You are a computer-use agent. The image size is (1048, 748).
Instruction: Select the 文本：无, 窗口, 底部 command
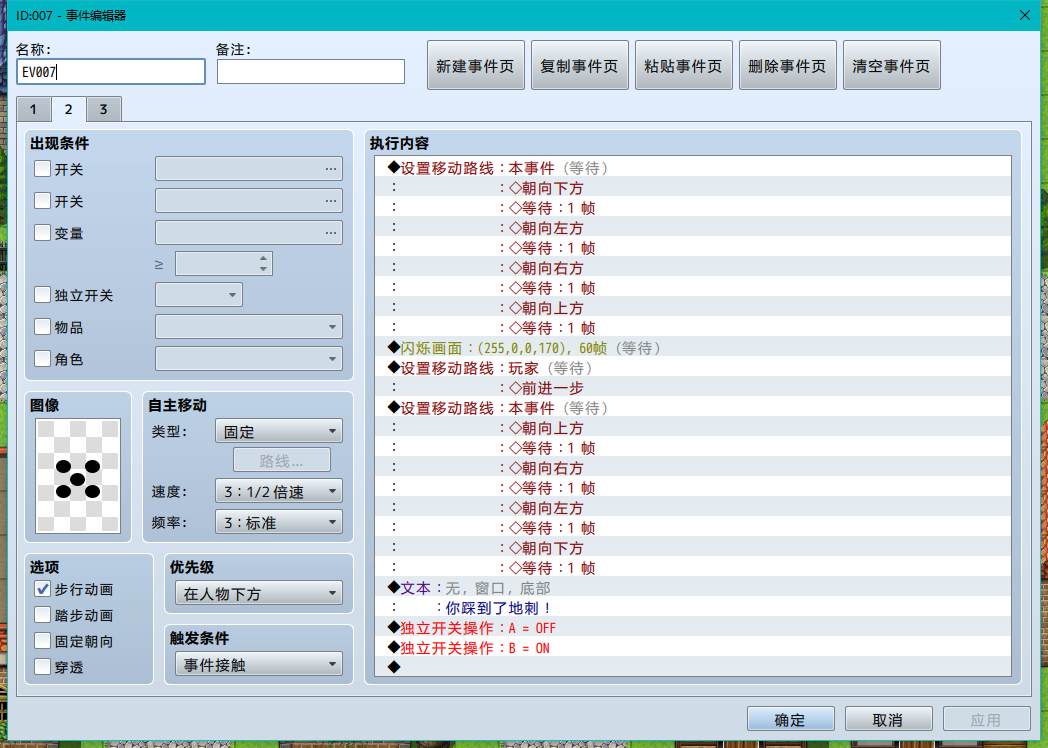[693, 588]
